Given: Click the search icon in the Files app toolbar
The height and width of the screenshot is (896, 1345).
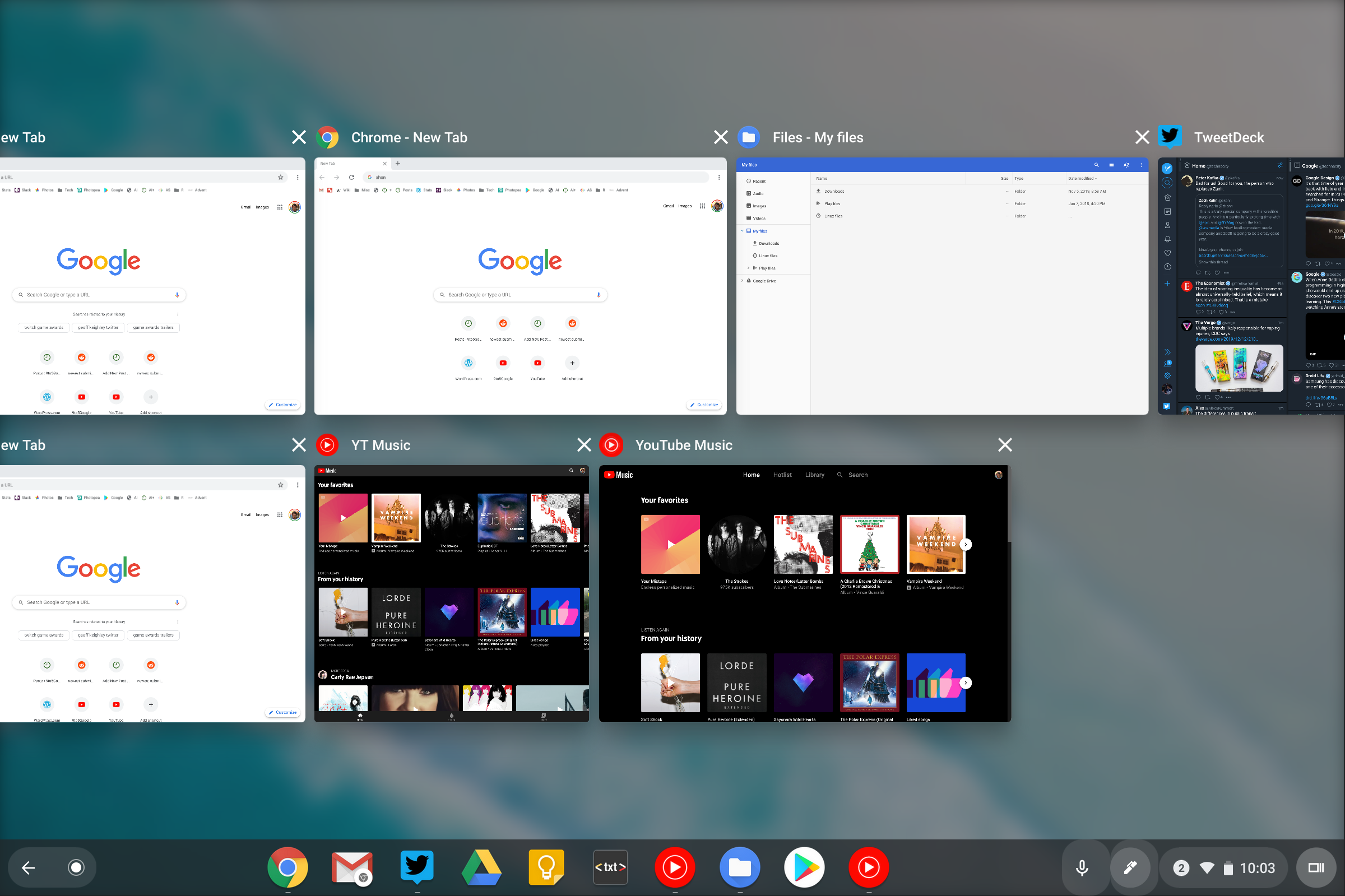Looking at the screenshot, I should 1096,165.
